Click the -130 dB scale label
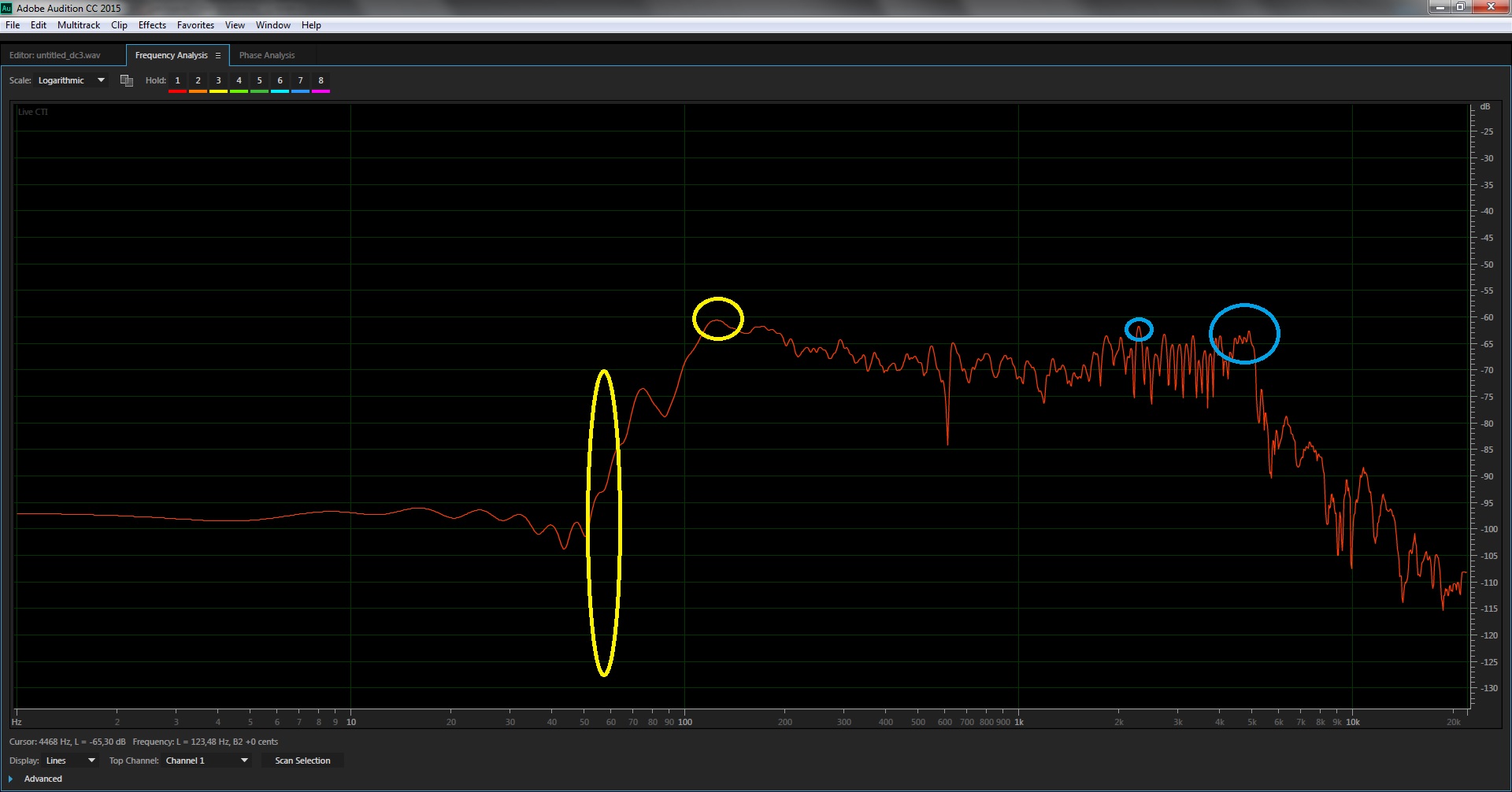Image resolution: width=1512 pixels, height=792 pixels. pyautogui.click(x=1488, y=688)
